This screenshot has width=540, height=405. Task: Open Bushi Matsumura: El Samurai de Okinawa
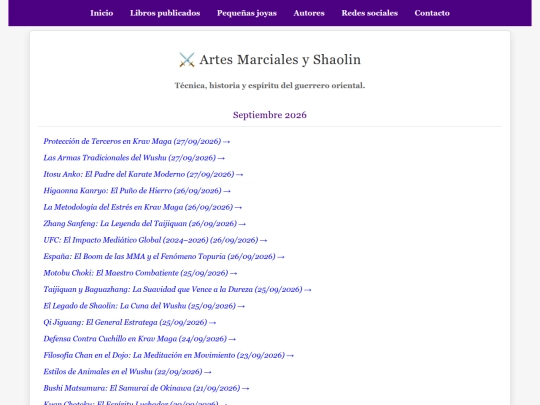click(146, 388)
